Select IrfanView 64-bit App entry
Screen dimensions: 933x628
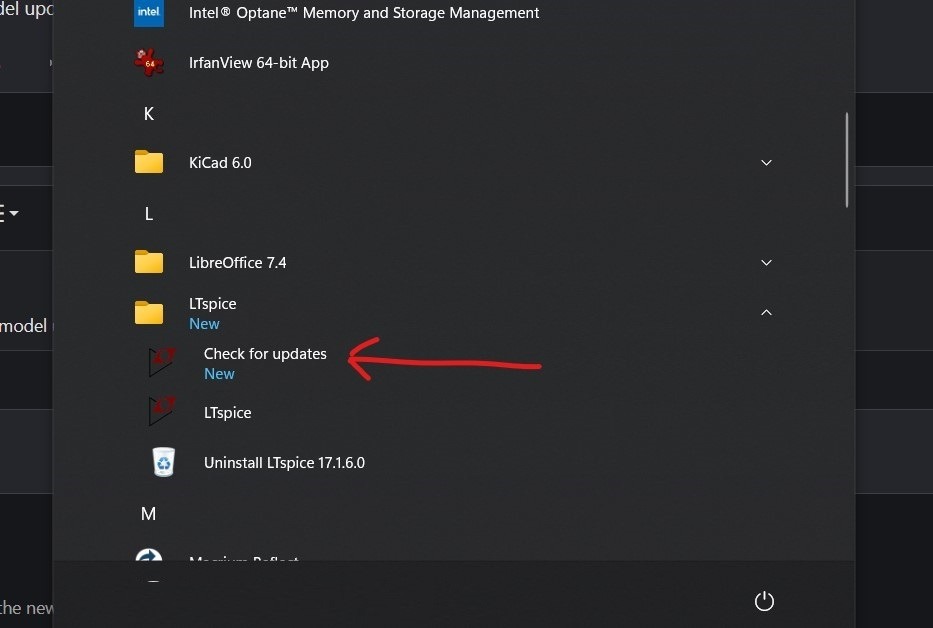[x=259, y=63]
